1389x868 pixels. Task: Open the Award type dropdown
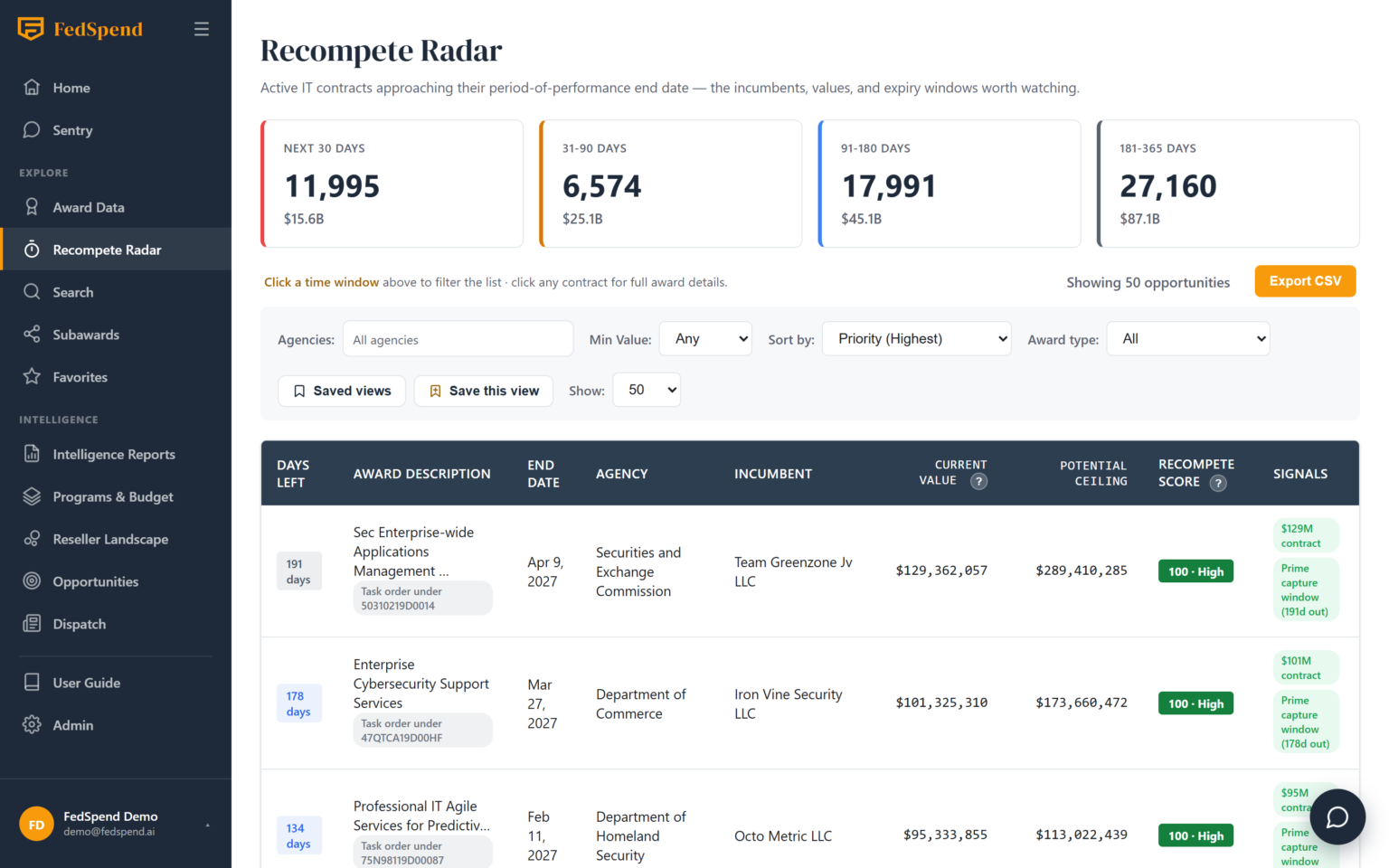point(1187,339)
